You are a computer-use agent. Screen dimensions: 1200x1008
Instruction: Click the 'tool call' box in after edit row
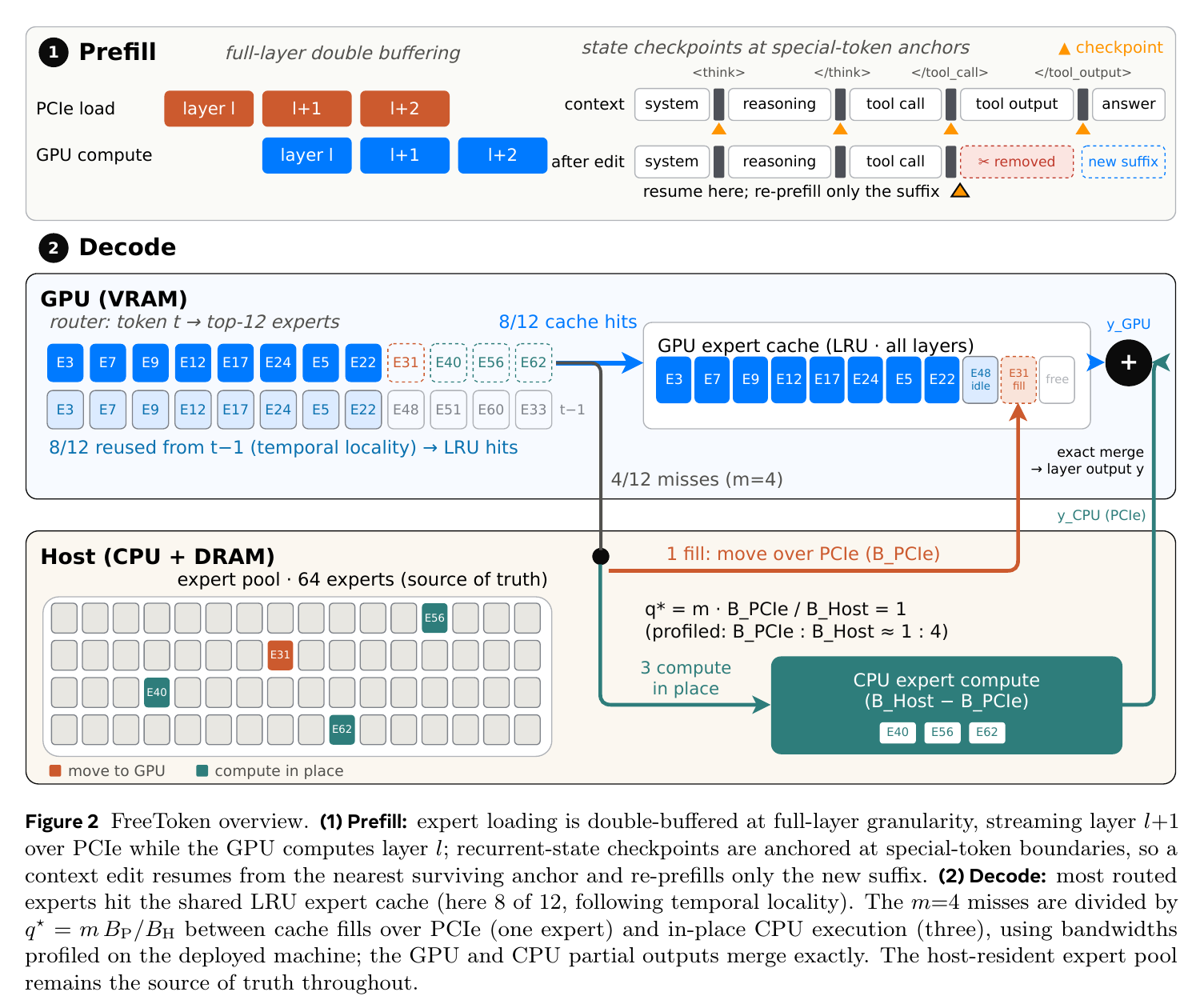coord(895,162)
